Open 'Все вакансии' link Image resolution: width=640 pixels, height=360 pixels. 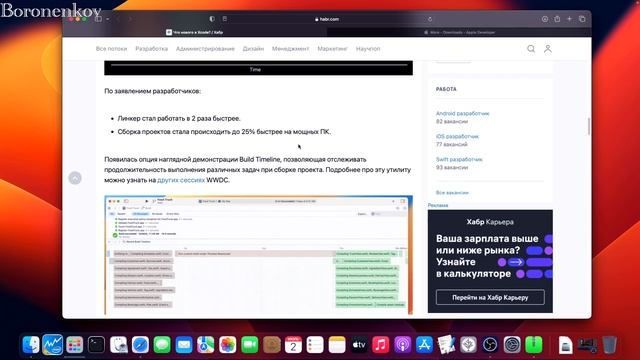452,193
